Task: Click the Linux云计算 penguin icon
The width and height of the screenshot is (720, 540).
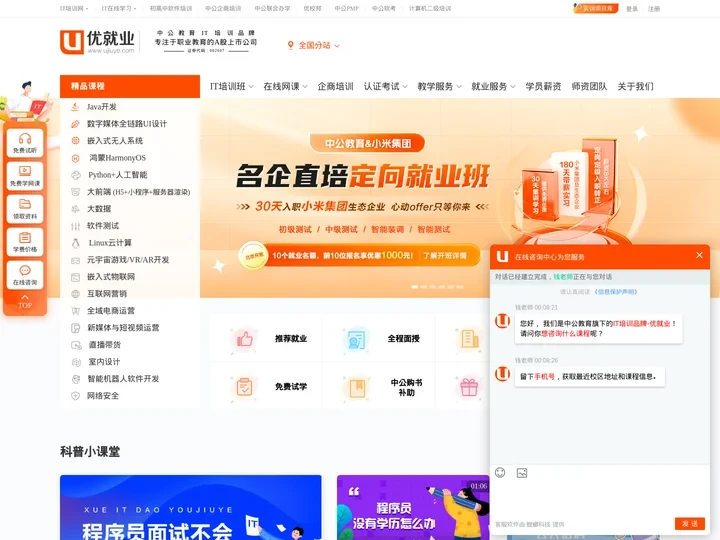Action: pyautogui.click(x=75, y=243)
